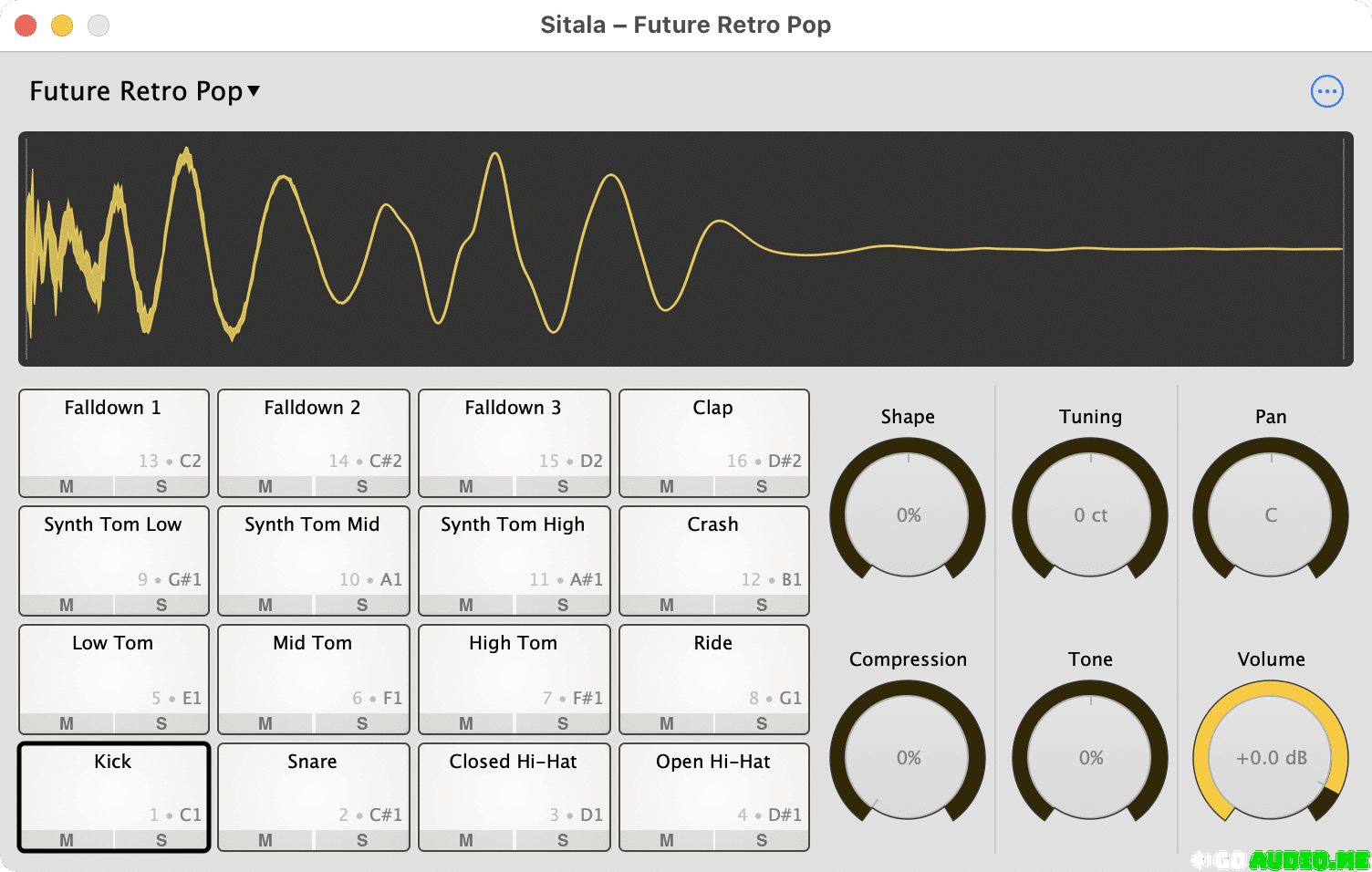Viewport: 1372px width, 872px height.
Task: Solo the Falldown 2 pad
Action: pos(362,486)
